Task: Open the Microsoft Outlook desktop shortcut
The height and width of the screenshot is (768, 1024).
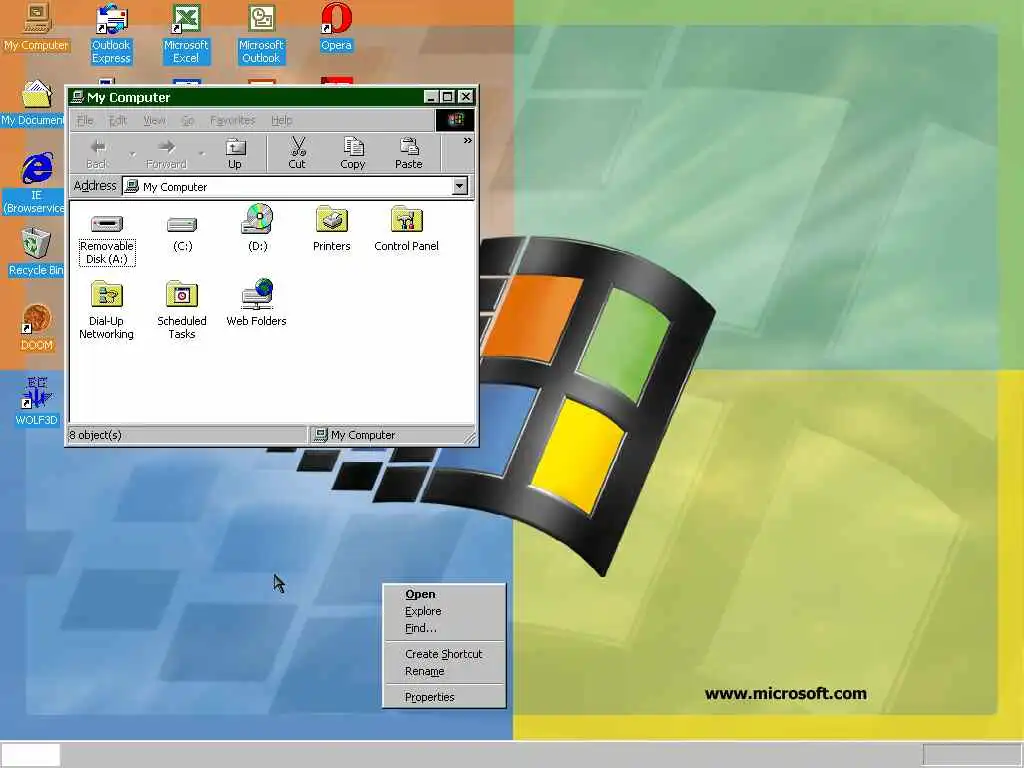Action: click(261, 34)
